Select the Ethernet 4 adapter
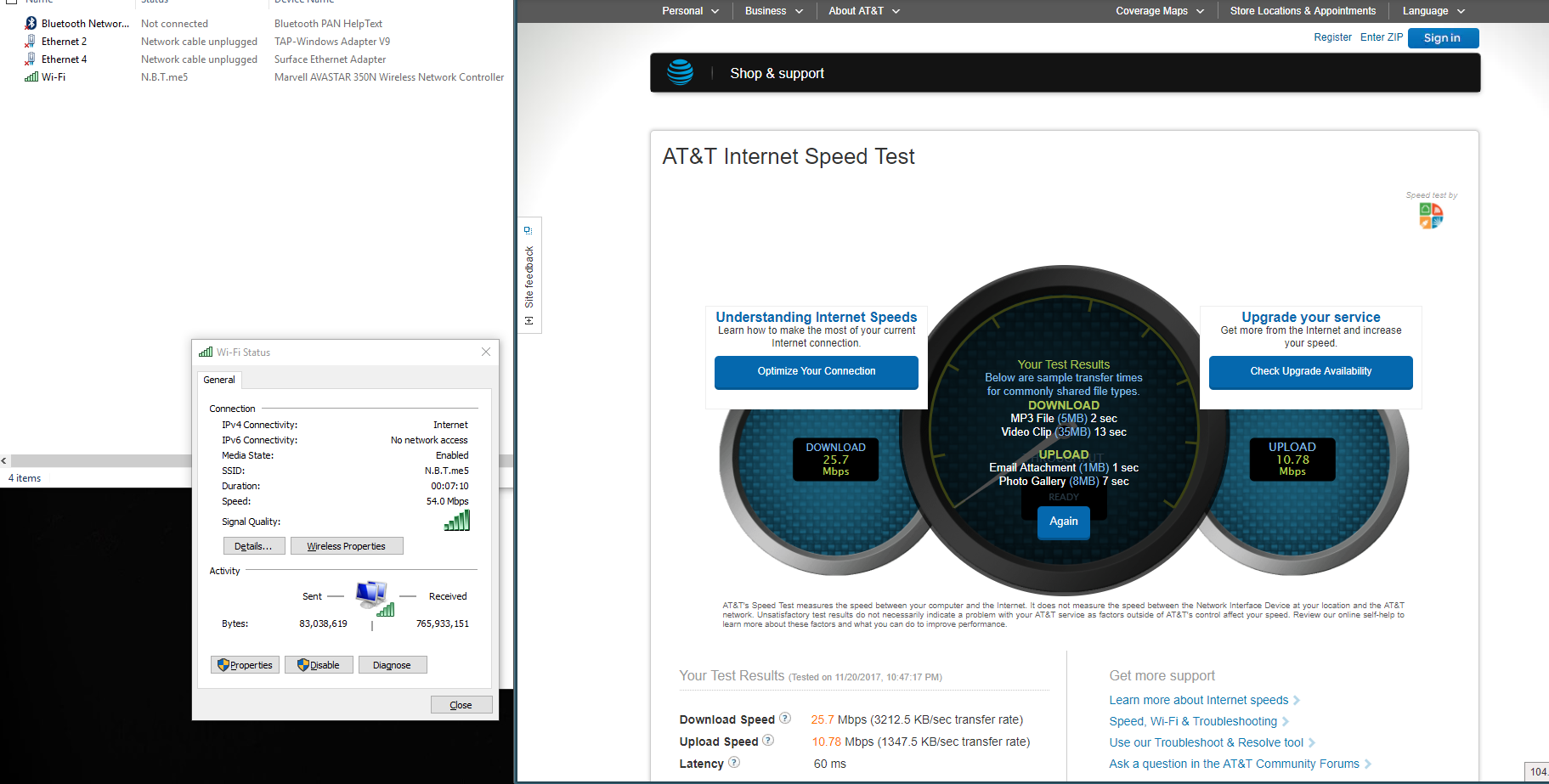The height and width of the screenshot is (784, 1549). coord(64,59)
